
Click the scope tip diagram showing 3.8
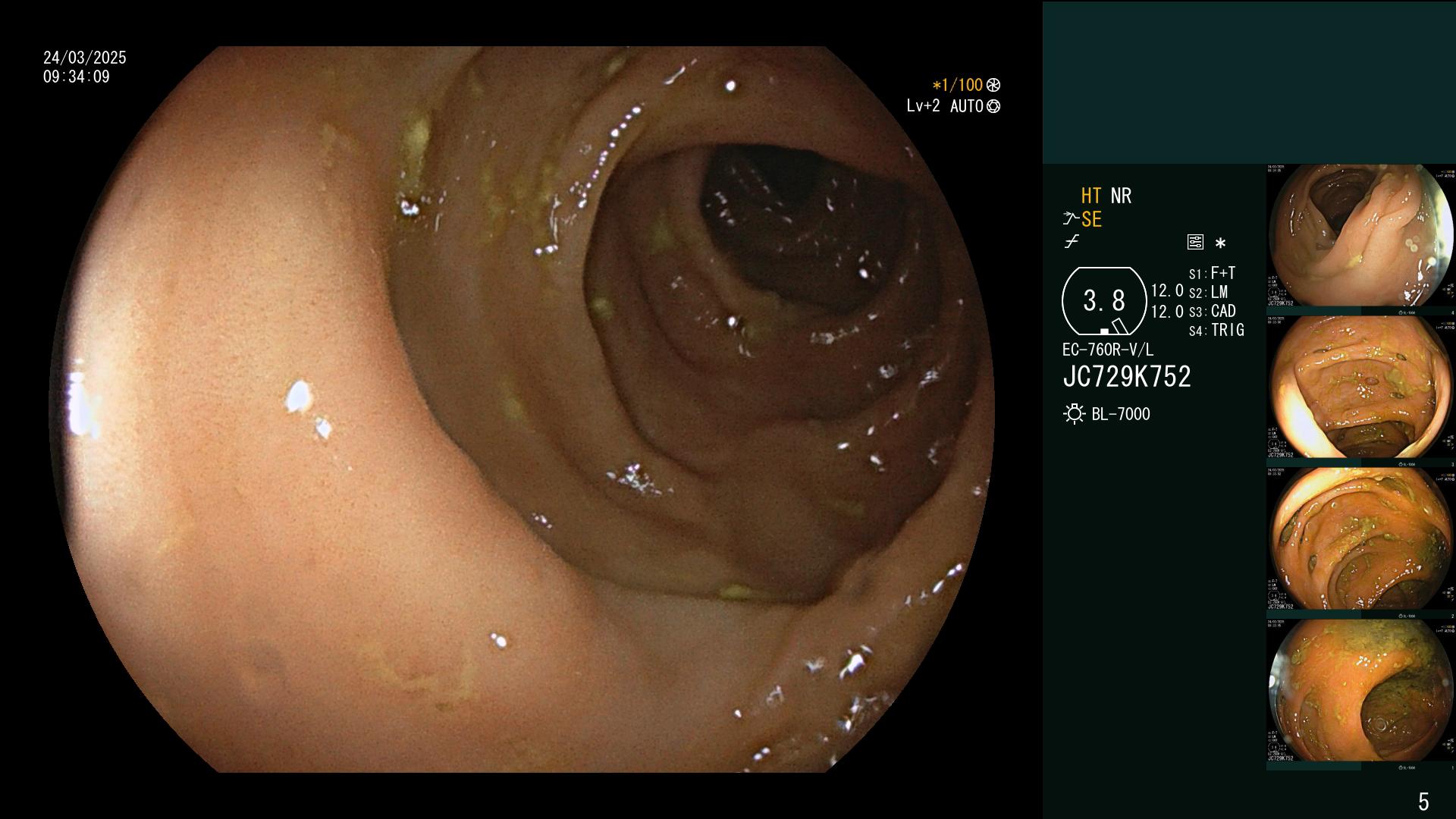[1104, 301]
